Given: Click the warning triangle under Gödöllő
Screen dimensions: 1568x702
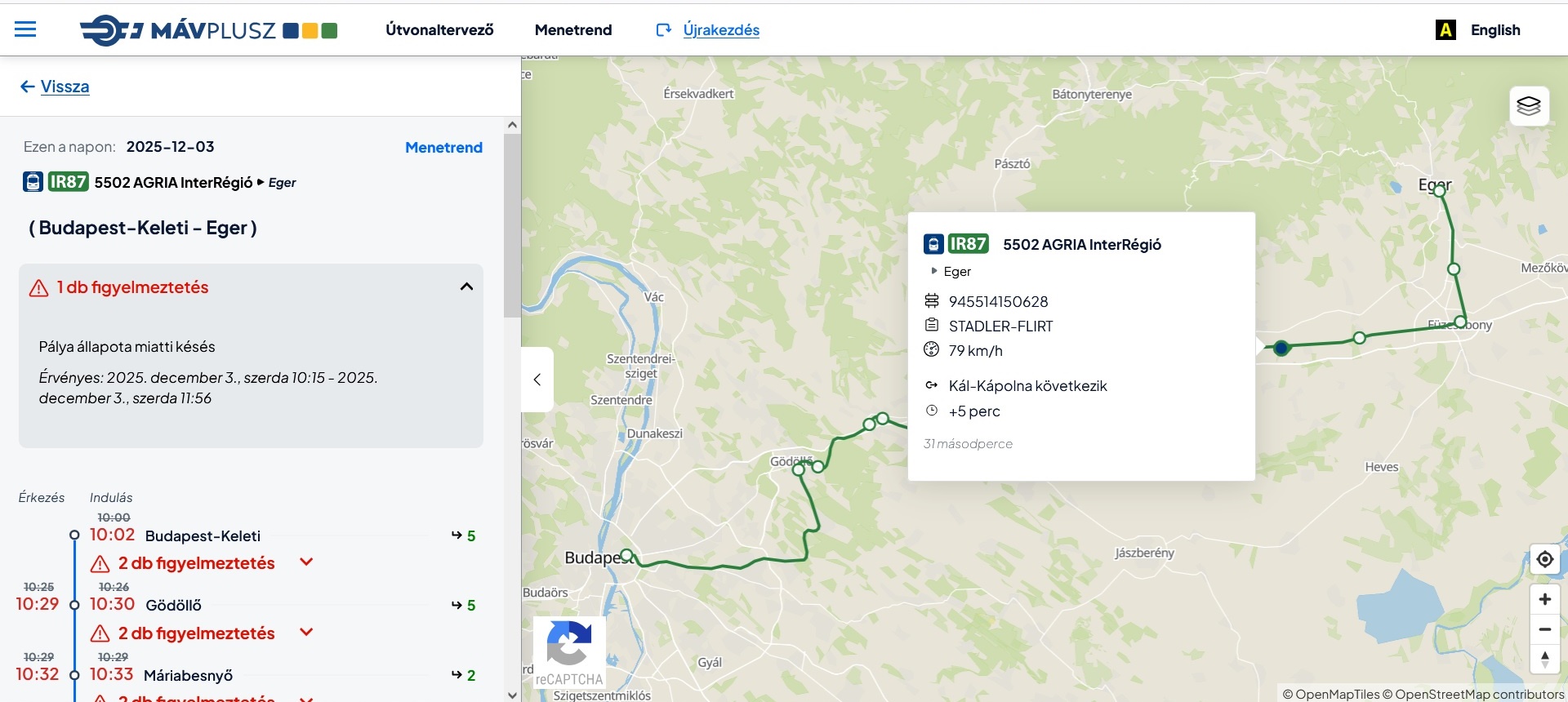Looking at the screenshot, I should tap(100, 633).
